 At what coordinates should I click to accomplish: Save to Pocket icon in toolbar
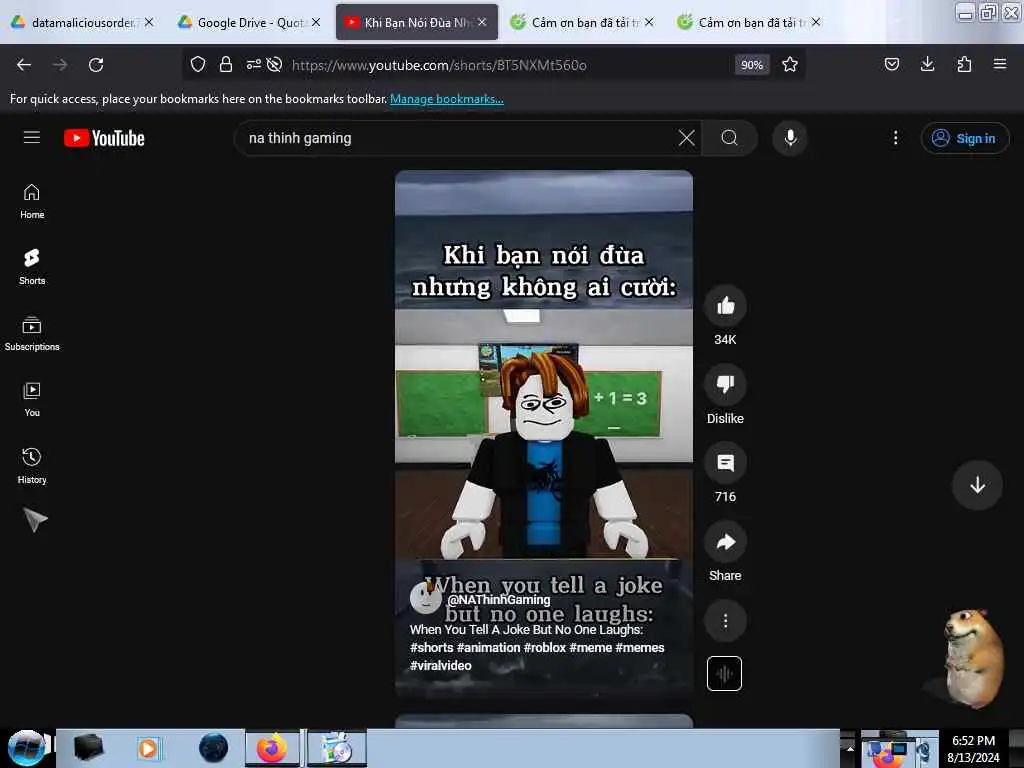pos(891,64)
